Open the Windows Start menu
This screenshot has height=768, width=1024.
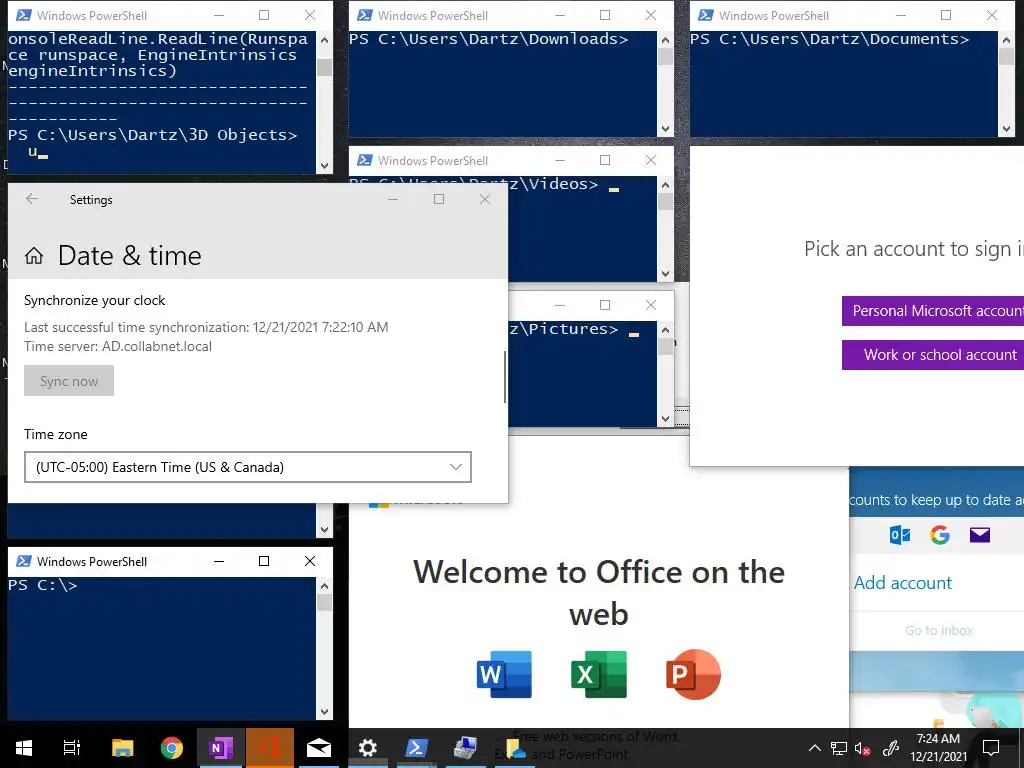click(24, 748)
